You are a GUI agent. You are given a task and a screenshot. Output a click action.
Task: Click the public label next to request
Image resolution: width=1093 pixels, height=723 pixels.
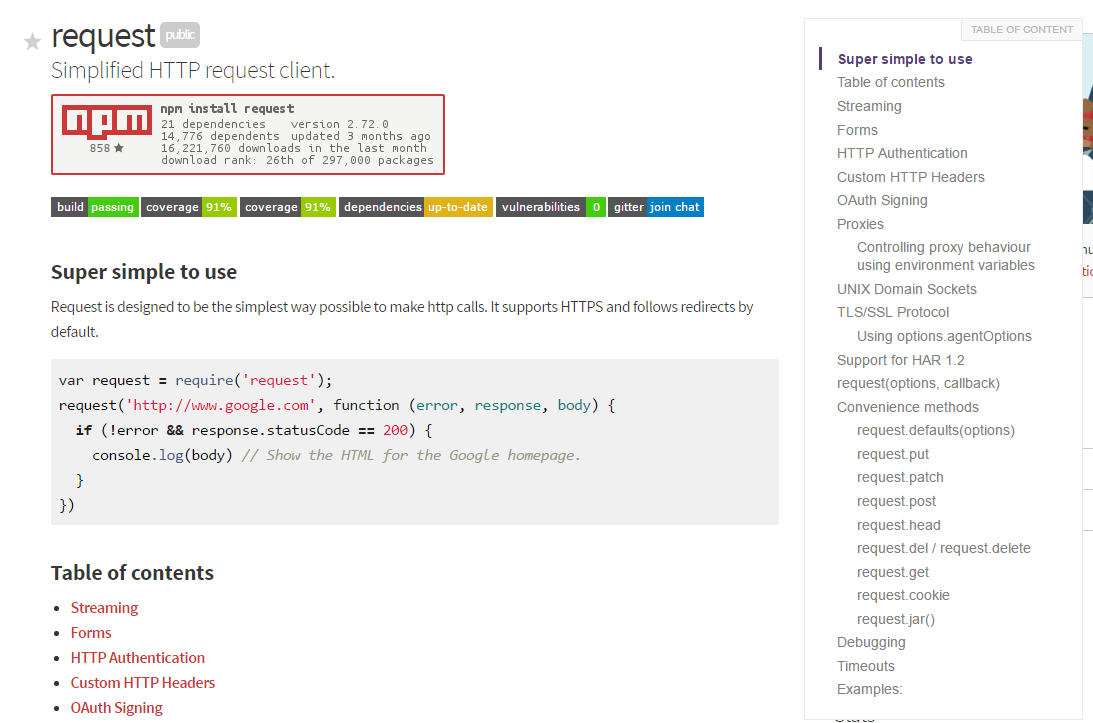(x=180, y=35)
